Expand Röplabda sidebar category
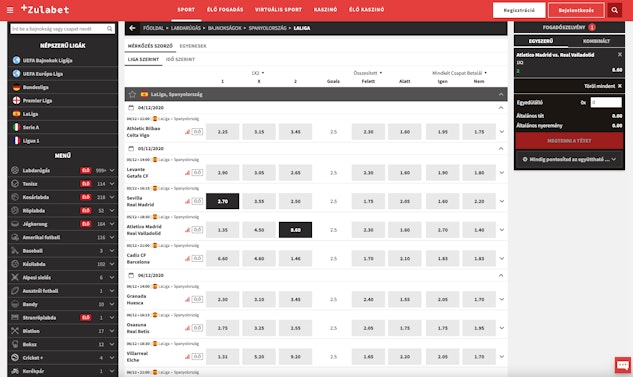The image size is (633, 377). point(112,210)
